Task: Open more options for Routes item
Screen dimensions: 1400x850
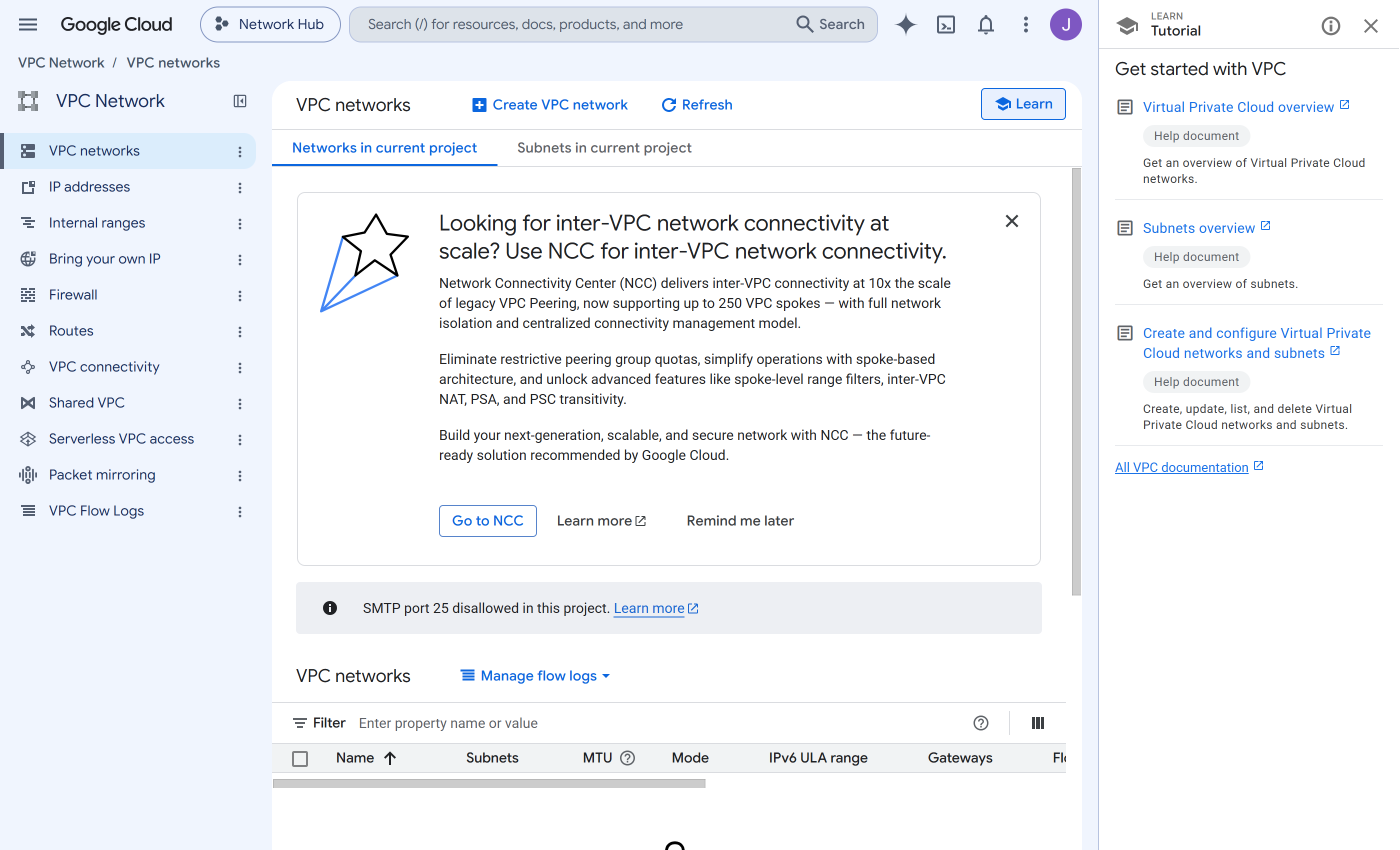Action: coord(240,331)
